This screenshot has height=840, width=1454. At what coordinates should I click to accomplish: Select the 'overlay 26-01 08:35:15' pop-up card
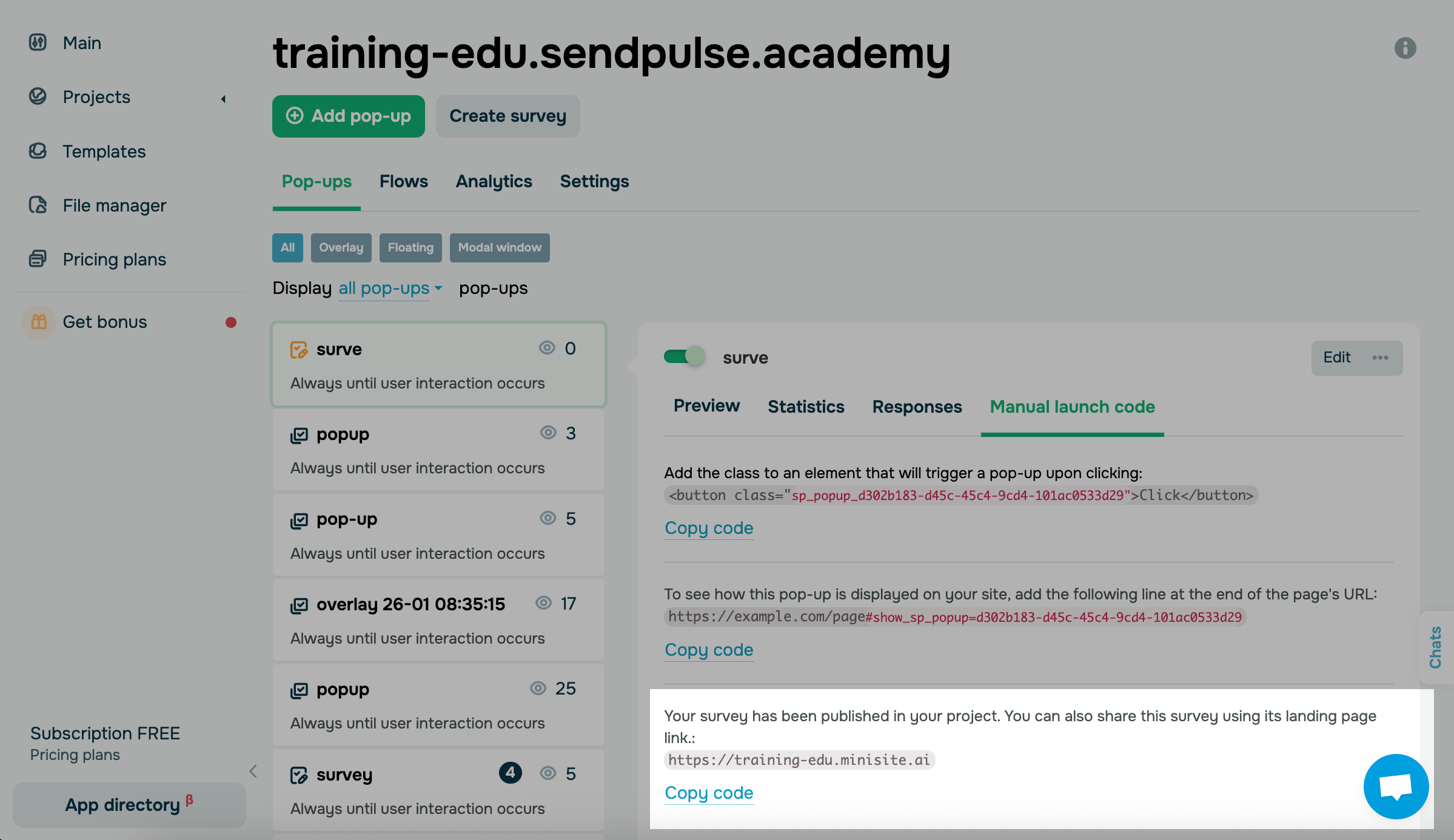[438, 620]
